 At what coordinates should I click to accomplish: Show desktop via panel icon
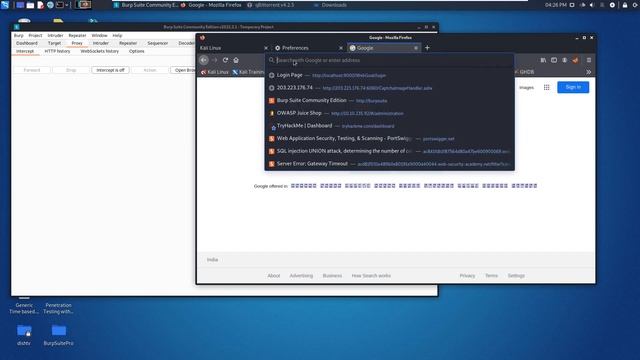pyautogui.click(x=20, y=5)
